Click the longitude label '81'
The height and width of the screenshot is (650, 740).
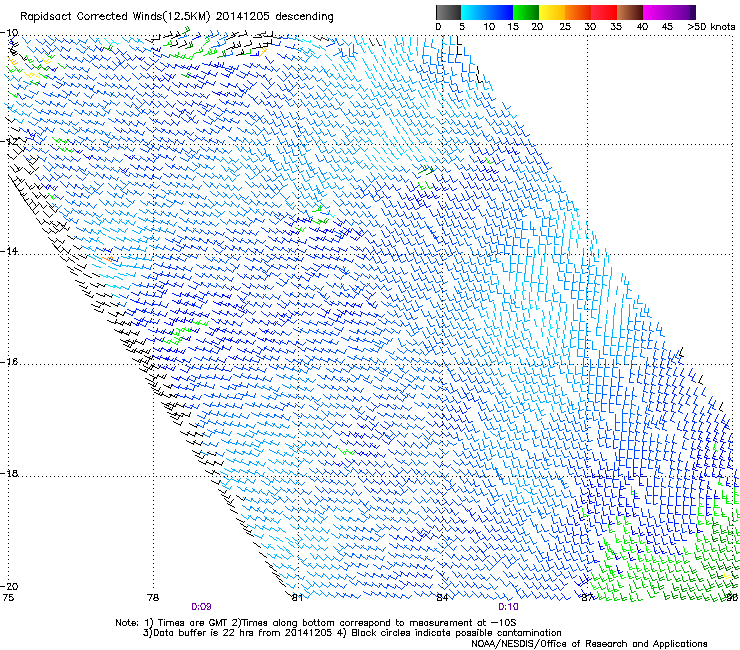pyautogui.click(x=297, y=598)
